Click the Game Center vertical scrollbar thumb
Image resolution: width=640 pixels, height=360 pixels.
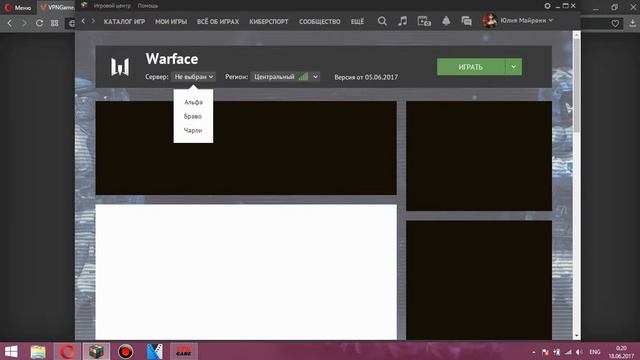pos(576,86)
